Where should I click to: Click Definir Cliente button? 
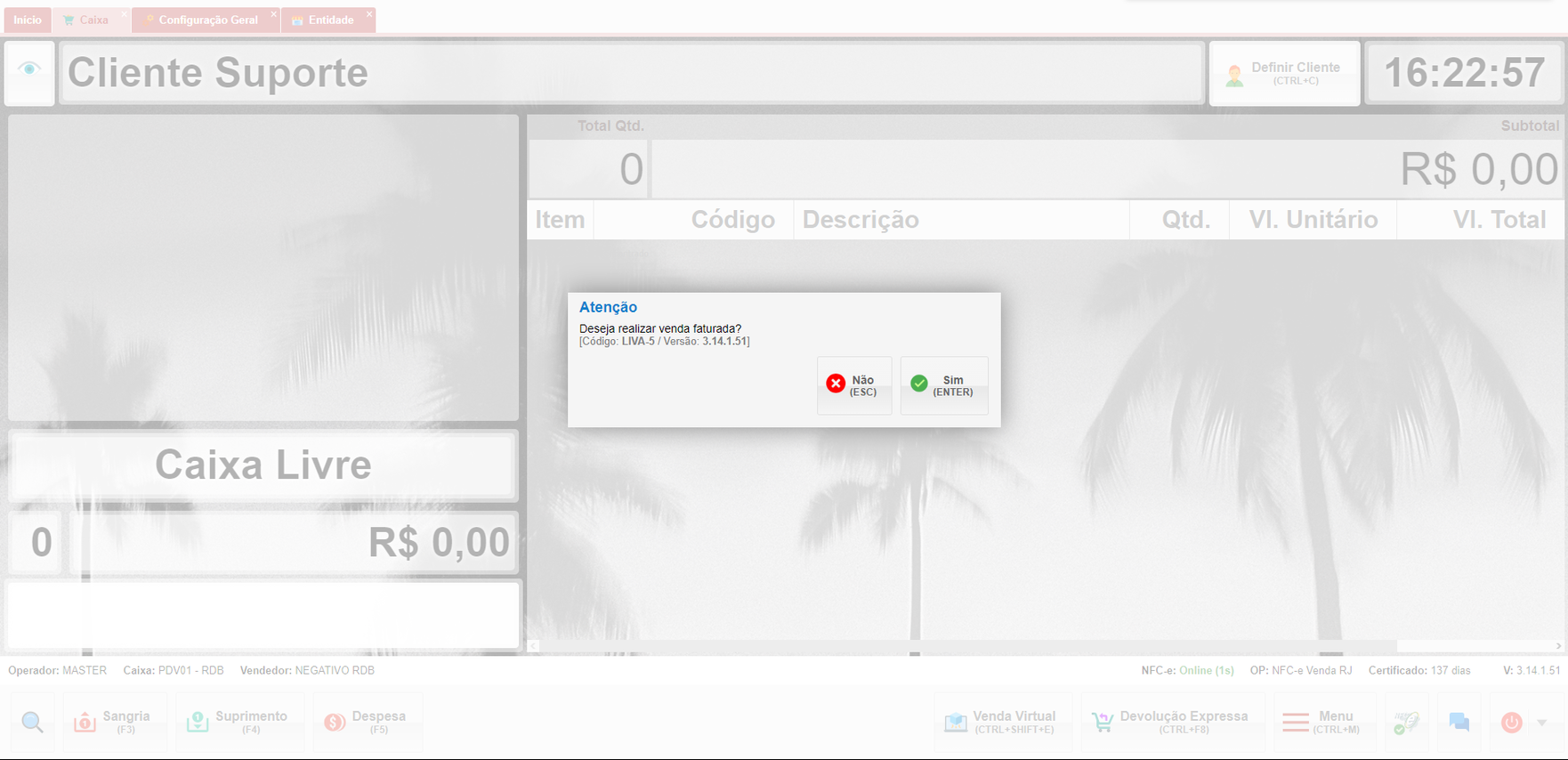(1284, 74)
